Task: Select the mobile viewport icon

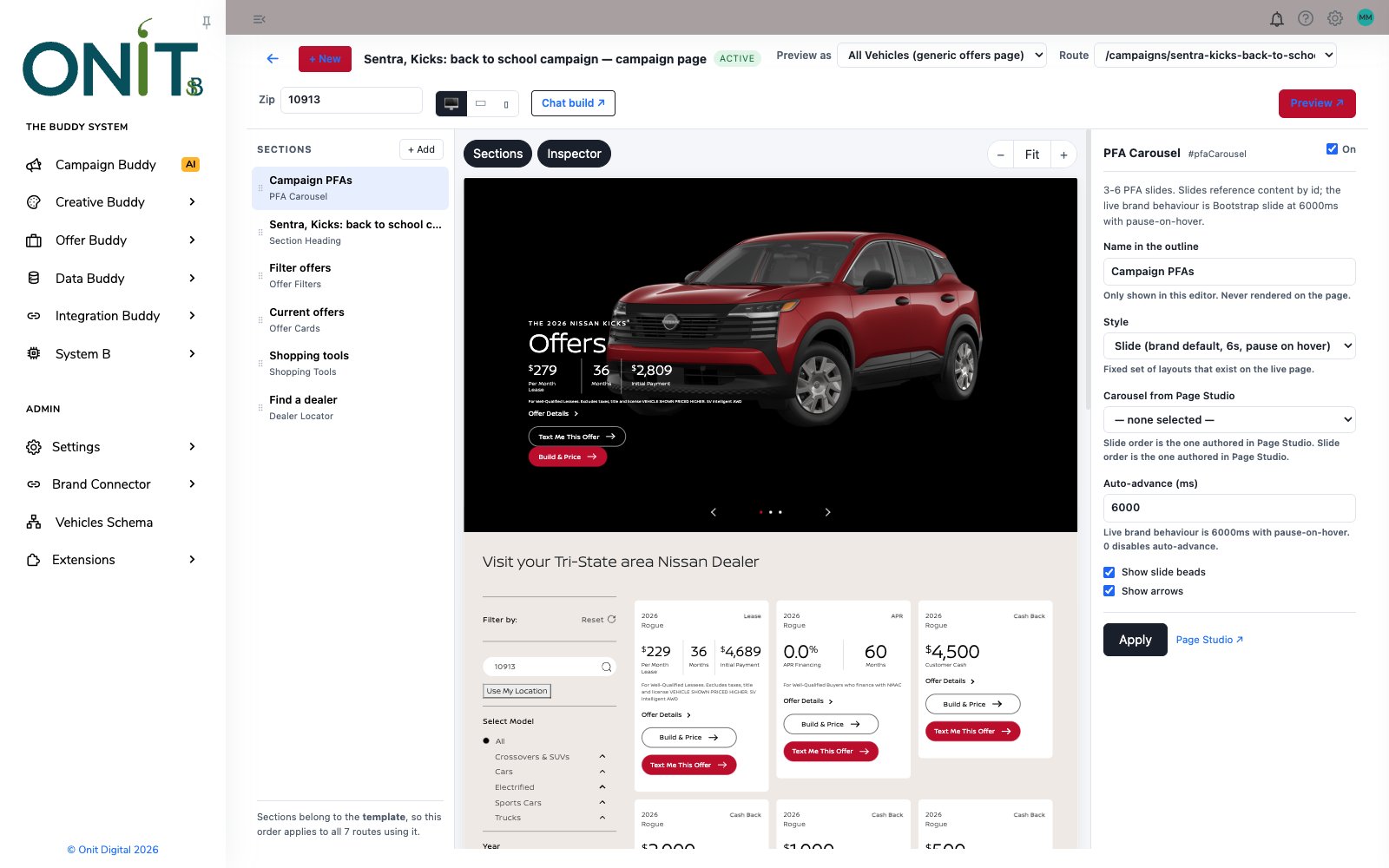Action: point(506,103)
